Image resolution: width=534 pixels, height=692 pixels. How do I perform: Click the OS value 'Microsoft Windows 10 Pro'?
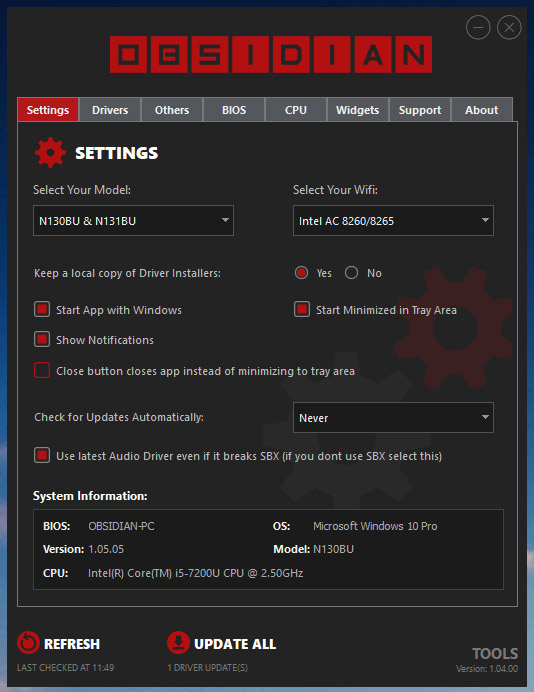(375, 526)
